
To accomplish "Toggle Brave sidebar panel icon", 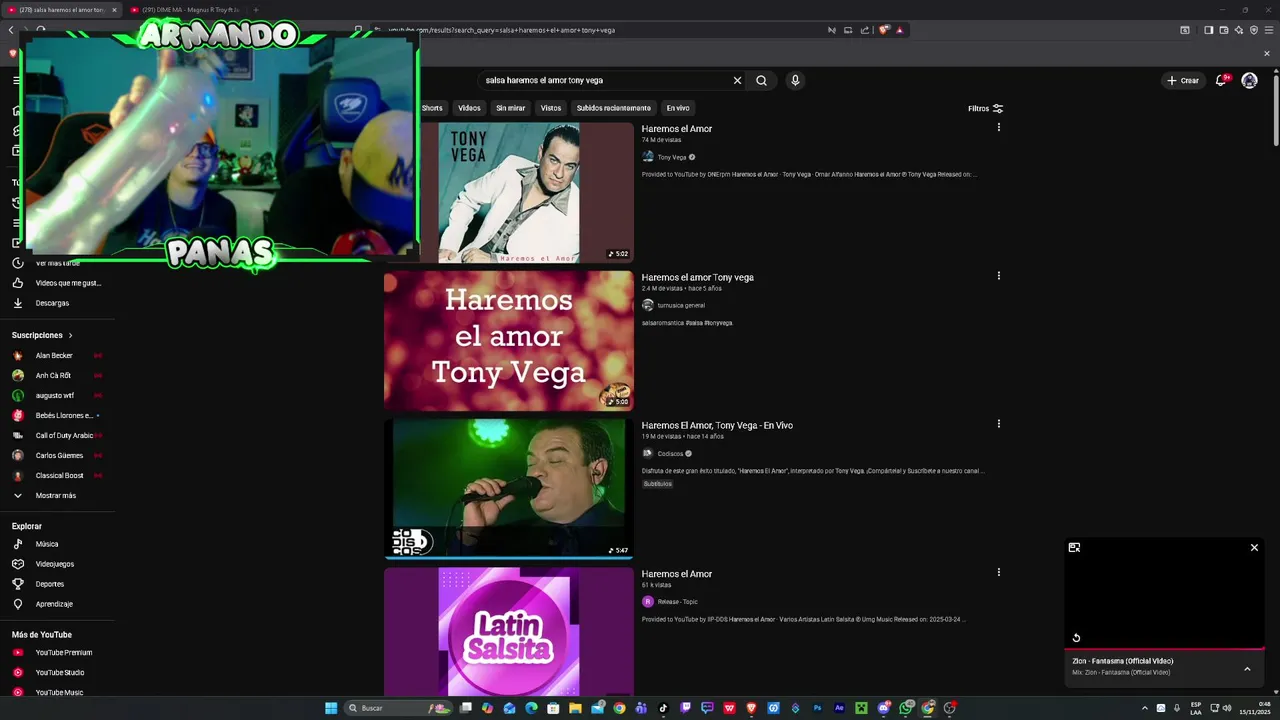I will [1208, 30].
